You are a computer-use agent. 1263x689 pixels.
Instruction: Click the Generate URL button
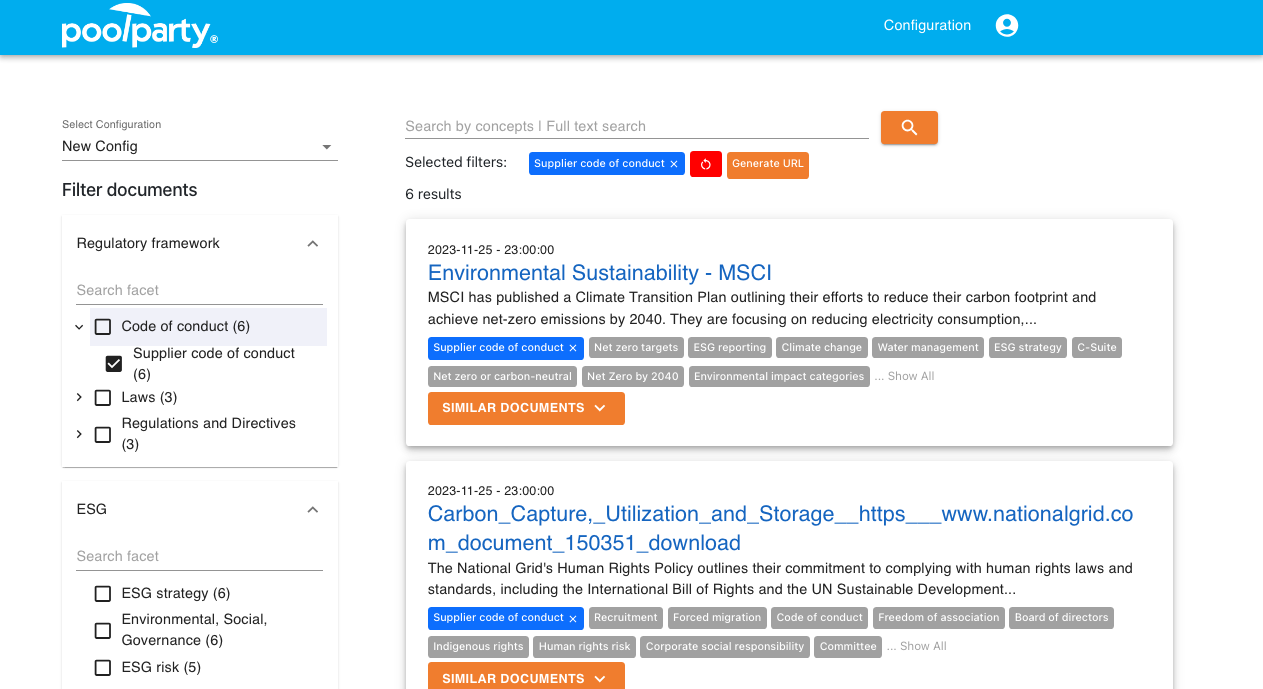tap(767, 164)
